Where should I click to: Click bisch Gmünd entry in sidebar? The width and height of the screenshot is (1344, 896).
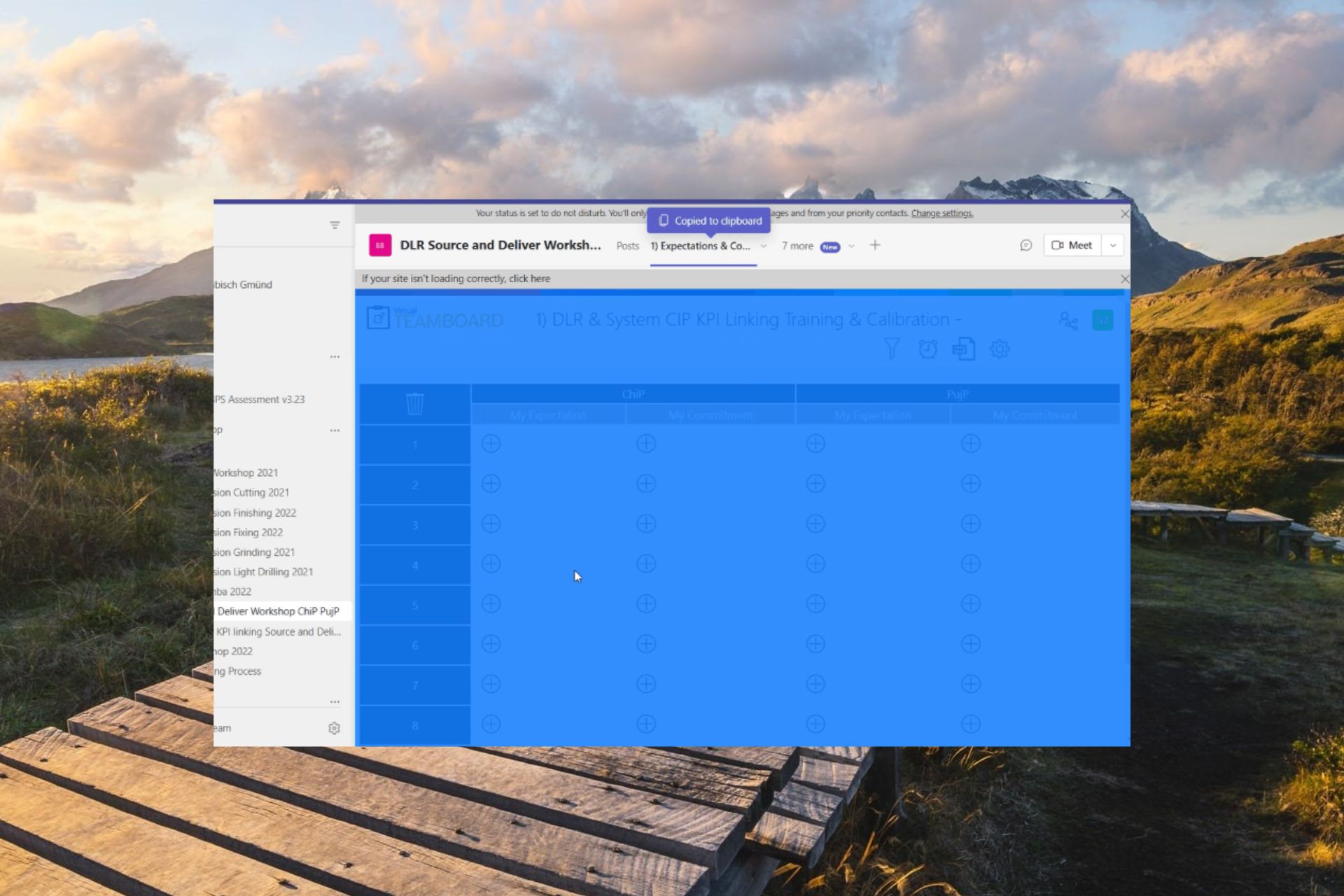[244, 284]
